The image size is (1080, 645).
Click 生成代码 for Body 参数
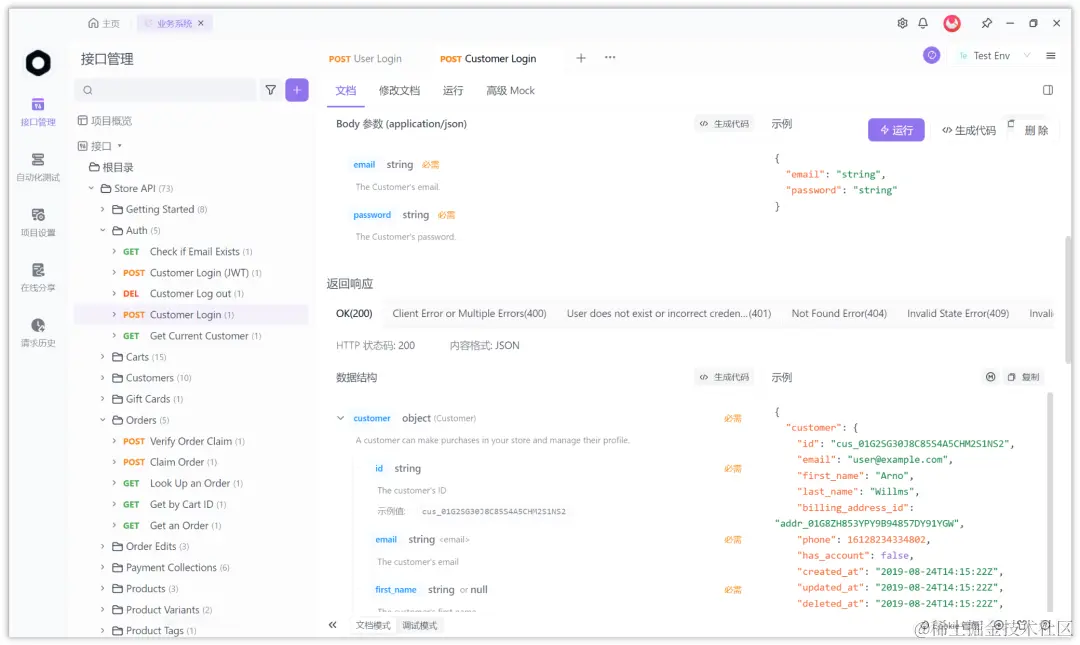point(725,124)
